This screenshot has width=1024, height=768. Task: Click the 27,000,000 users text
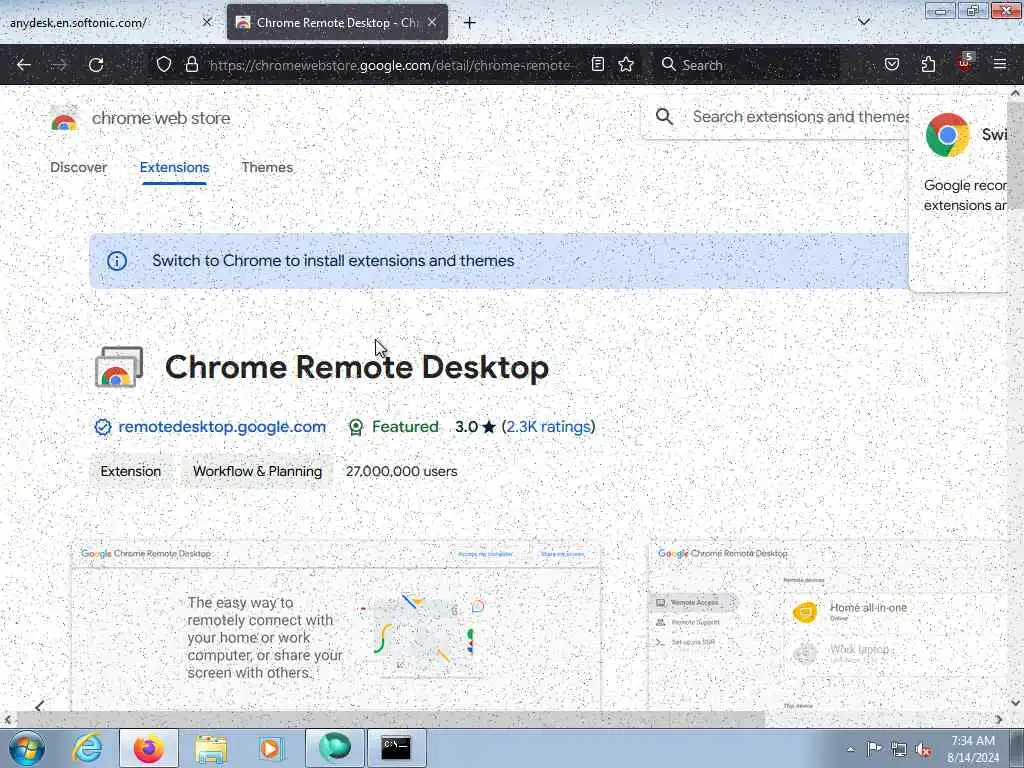pos(402,472)
